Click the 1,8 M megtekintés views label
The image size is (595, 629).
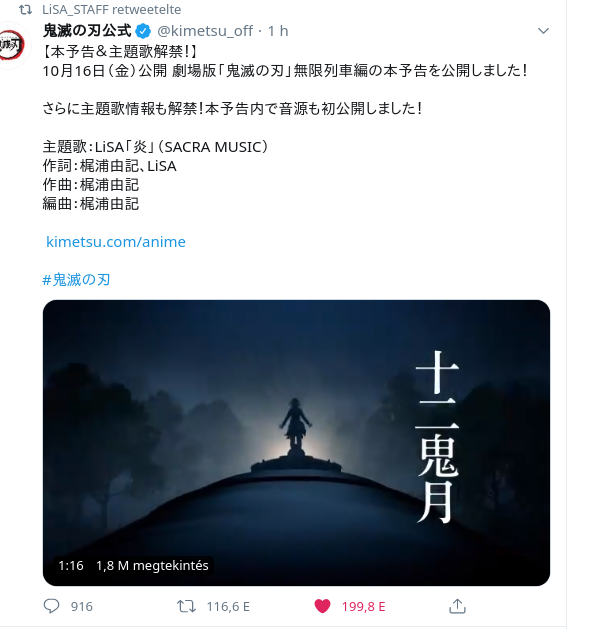click(152, 566)
